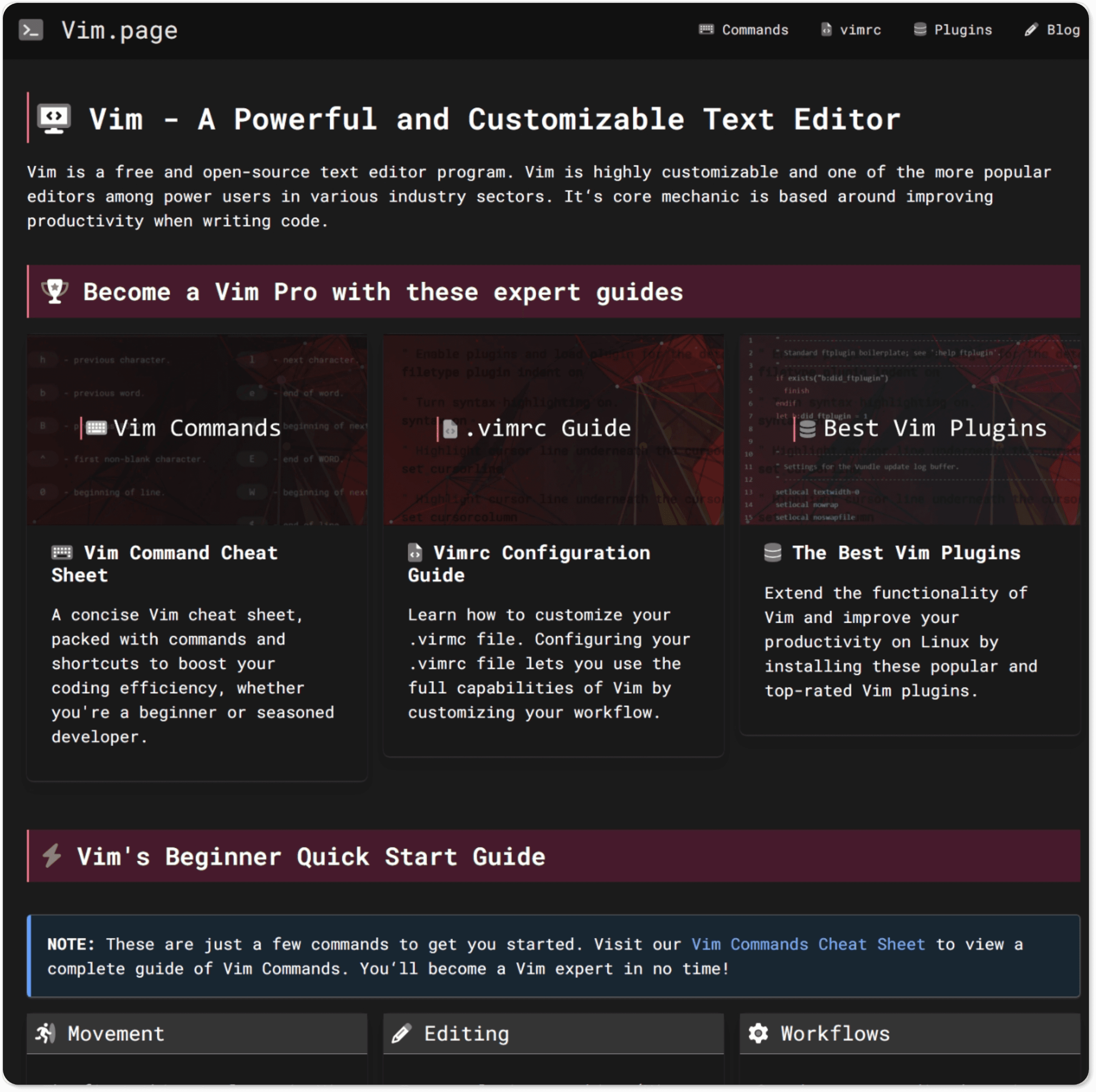Open the Best Vim Plugins card image
Screen dimensions: 1096x1092
[910, 430]
